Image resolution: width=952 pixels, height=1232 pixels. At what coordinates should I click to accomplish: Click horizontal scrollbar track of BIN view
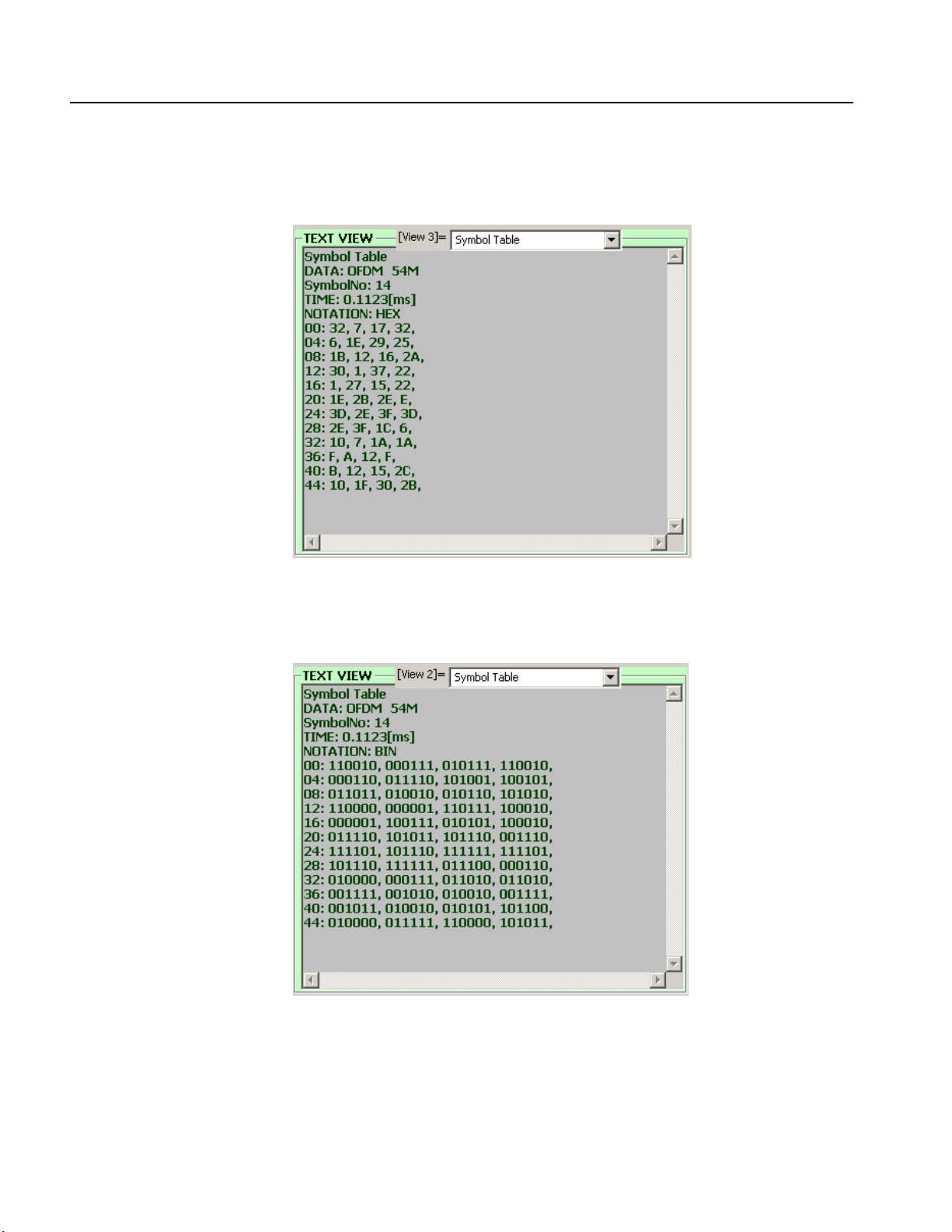485,980
